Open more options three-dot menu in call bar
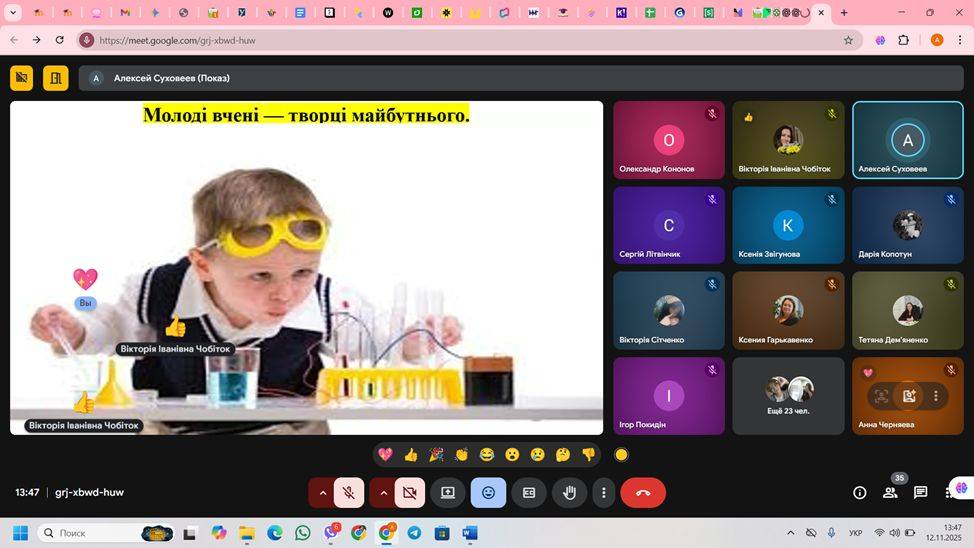 click(x=603, y=492)
